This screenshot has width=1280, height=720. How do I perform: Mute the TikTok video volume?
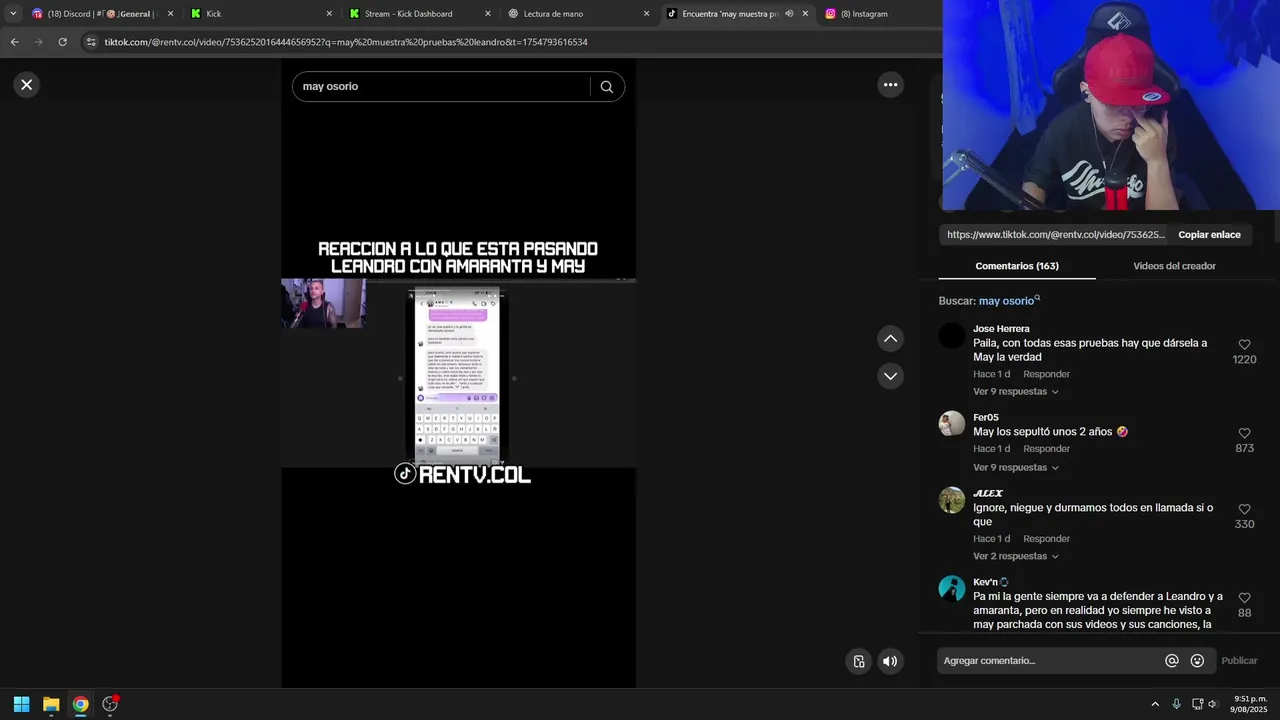point(890,661)
